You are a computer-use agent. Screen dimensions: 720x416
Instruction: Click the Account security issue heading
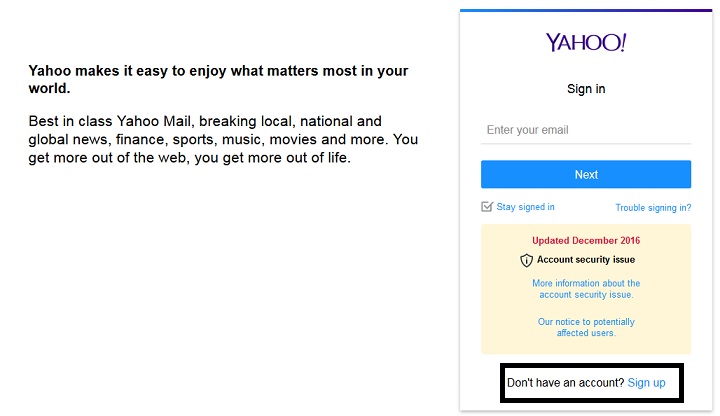[x=586, y=260]
